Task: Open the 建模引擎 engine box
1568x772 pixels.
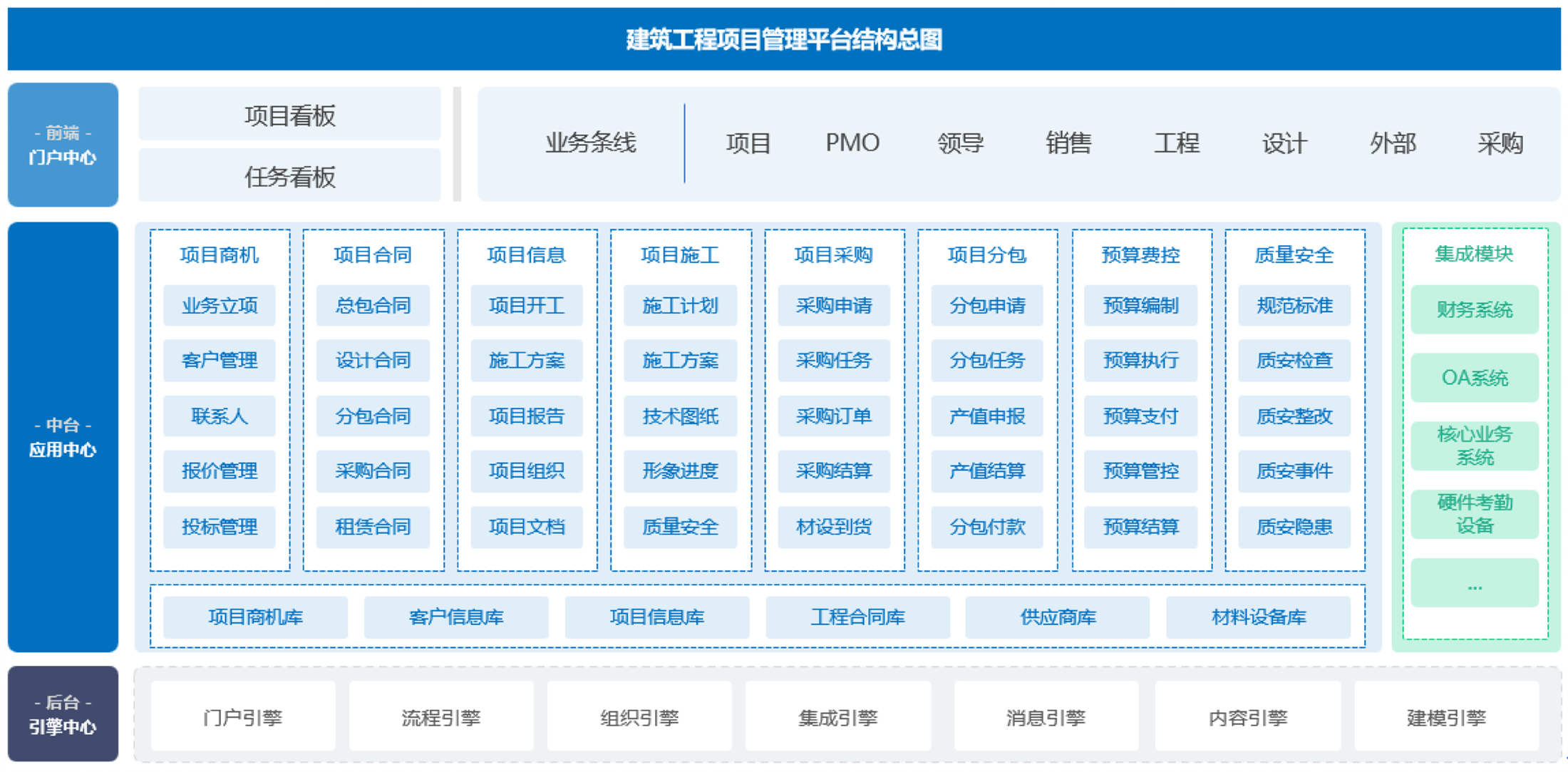Action: click(x=1445, y=716)
